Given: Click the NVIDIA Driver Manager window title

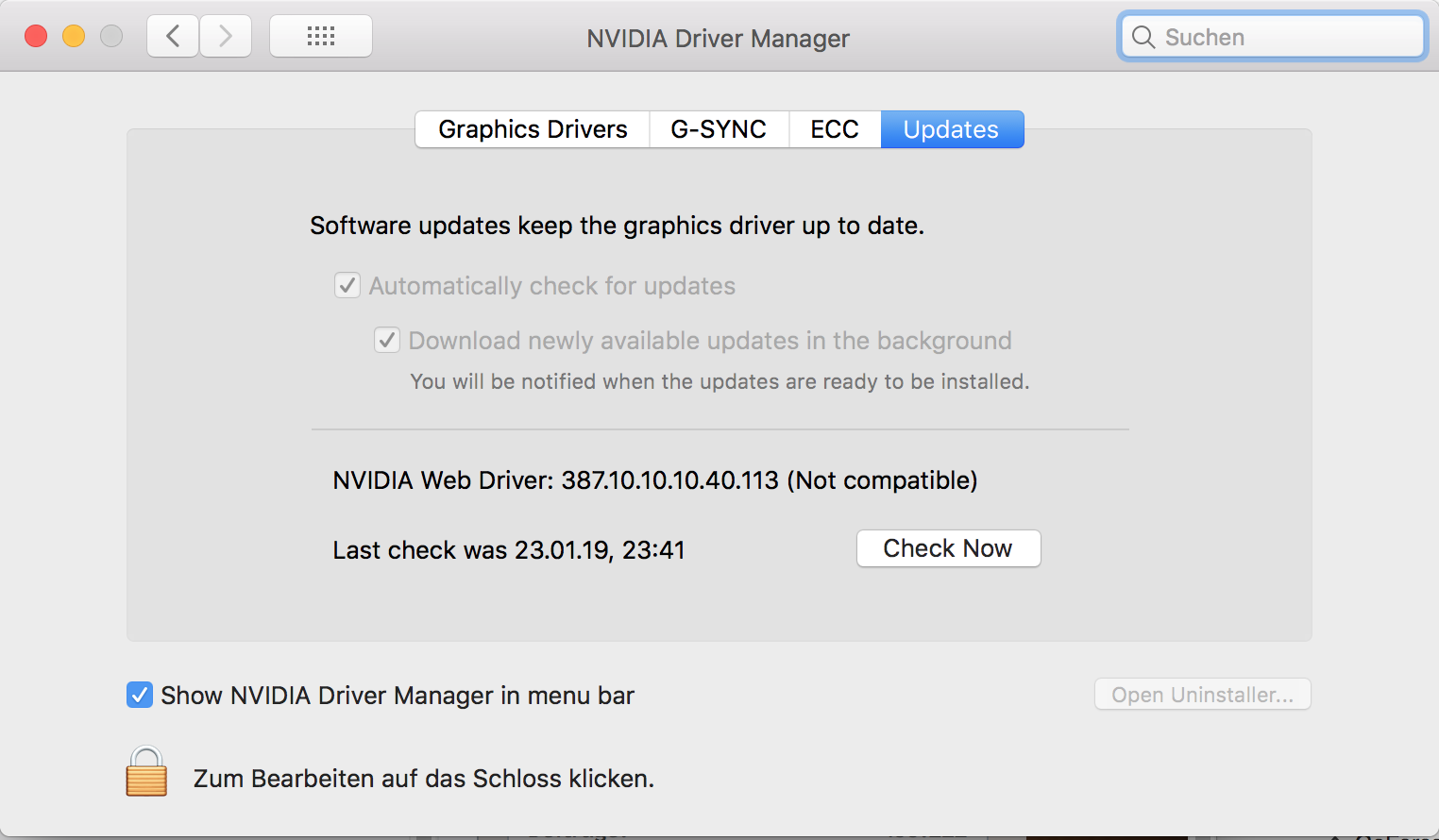Looking at the screenshot, I should pyautogui.click(x=718, y=39).
